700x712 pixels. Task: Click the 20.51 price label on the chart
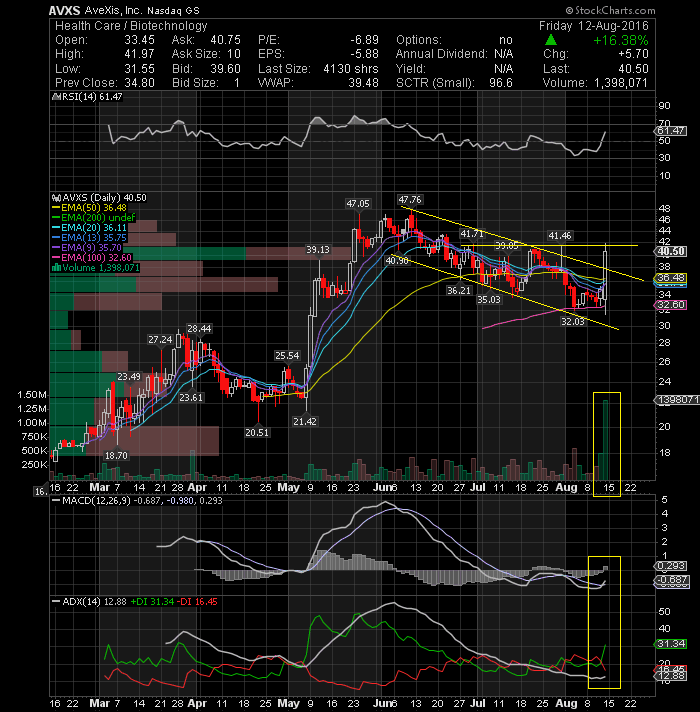pyautogui.click(x=257, y=433)
